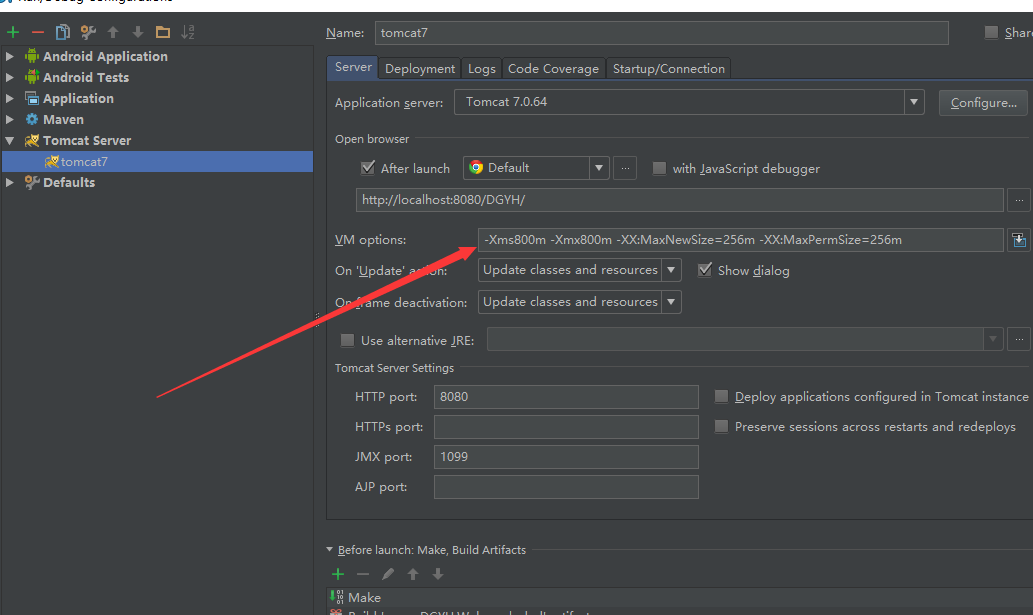Viewport: 1033px width, 615px height.
Task: Toggle the Show dialog checkbox
Action: [705, 270]
